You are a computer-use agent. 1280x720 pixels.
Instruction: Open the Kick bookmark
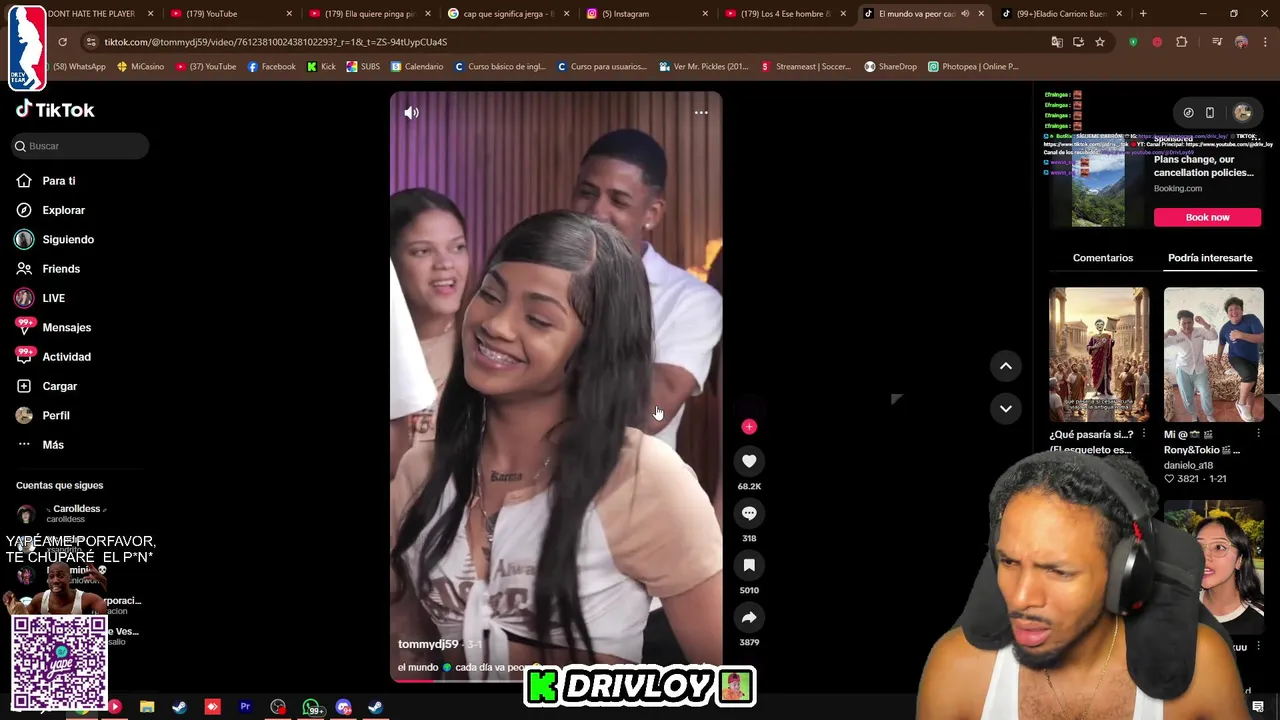tap(321, 67)
